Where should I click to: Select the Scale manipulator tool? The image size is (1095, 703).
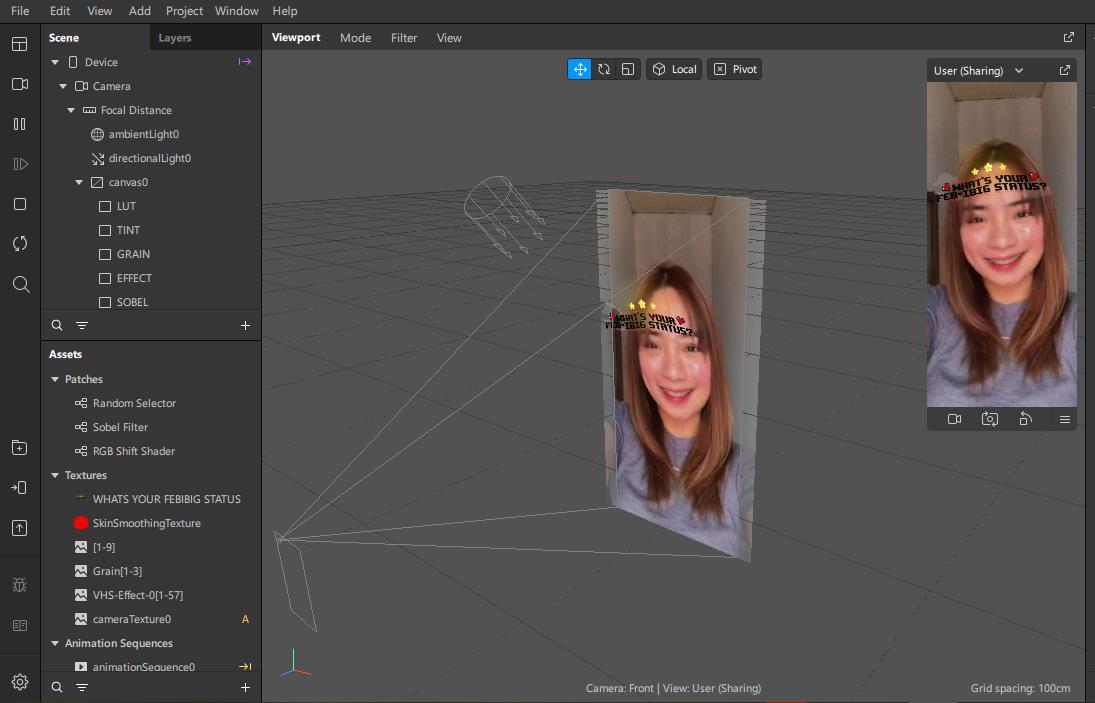click(x=628, y=69)
